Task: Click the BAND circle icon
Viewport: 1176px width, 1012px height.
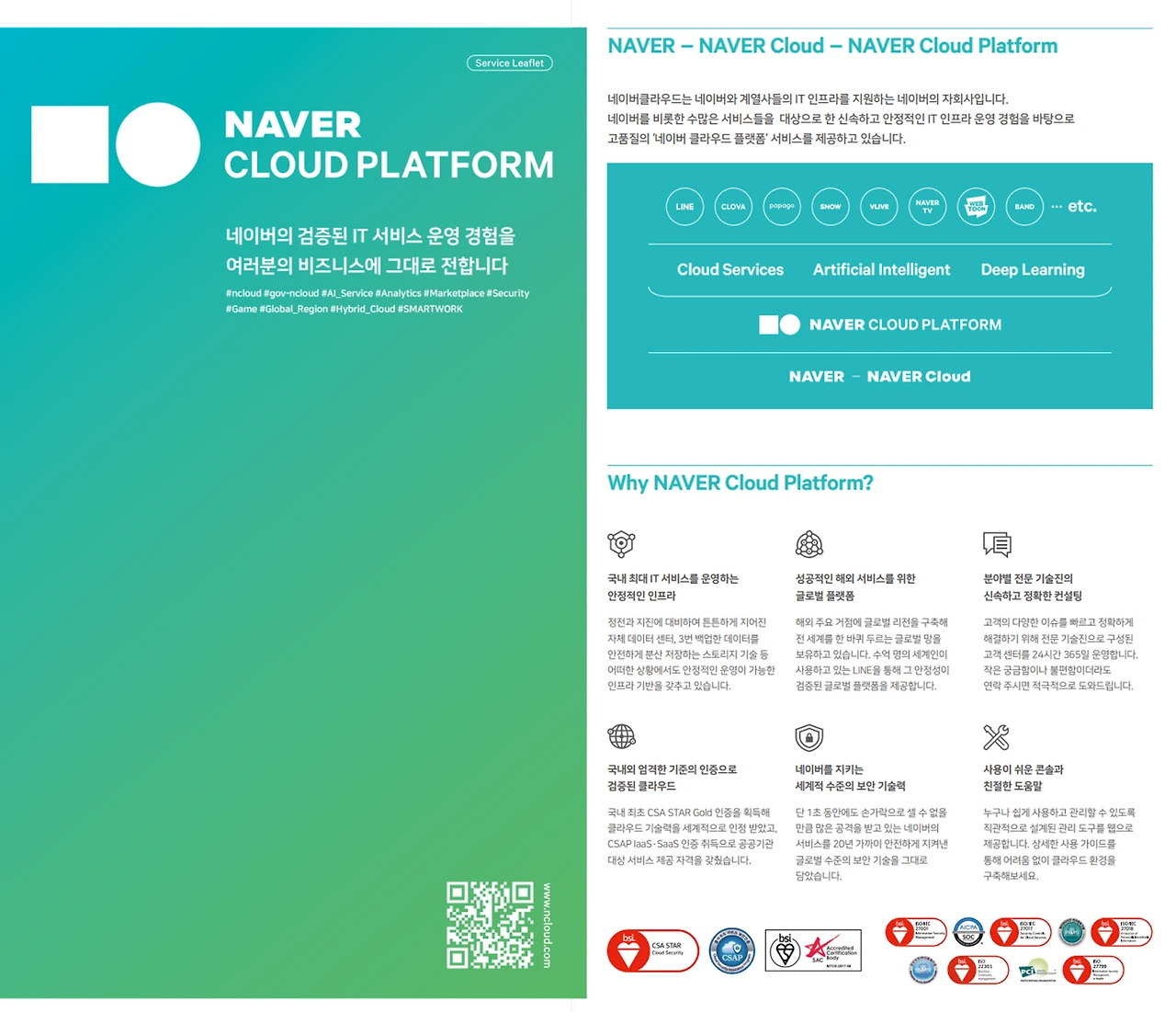Action: tap(1024, 207)
